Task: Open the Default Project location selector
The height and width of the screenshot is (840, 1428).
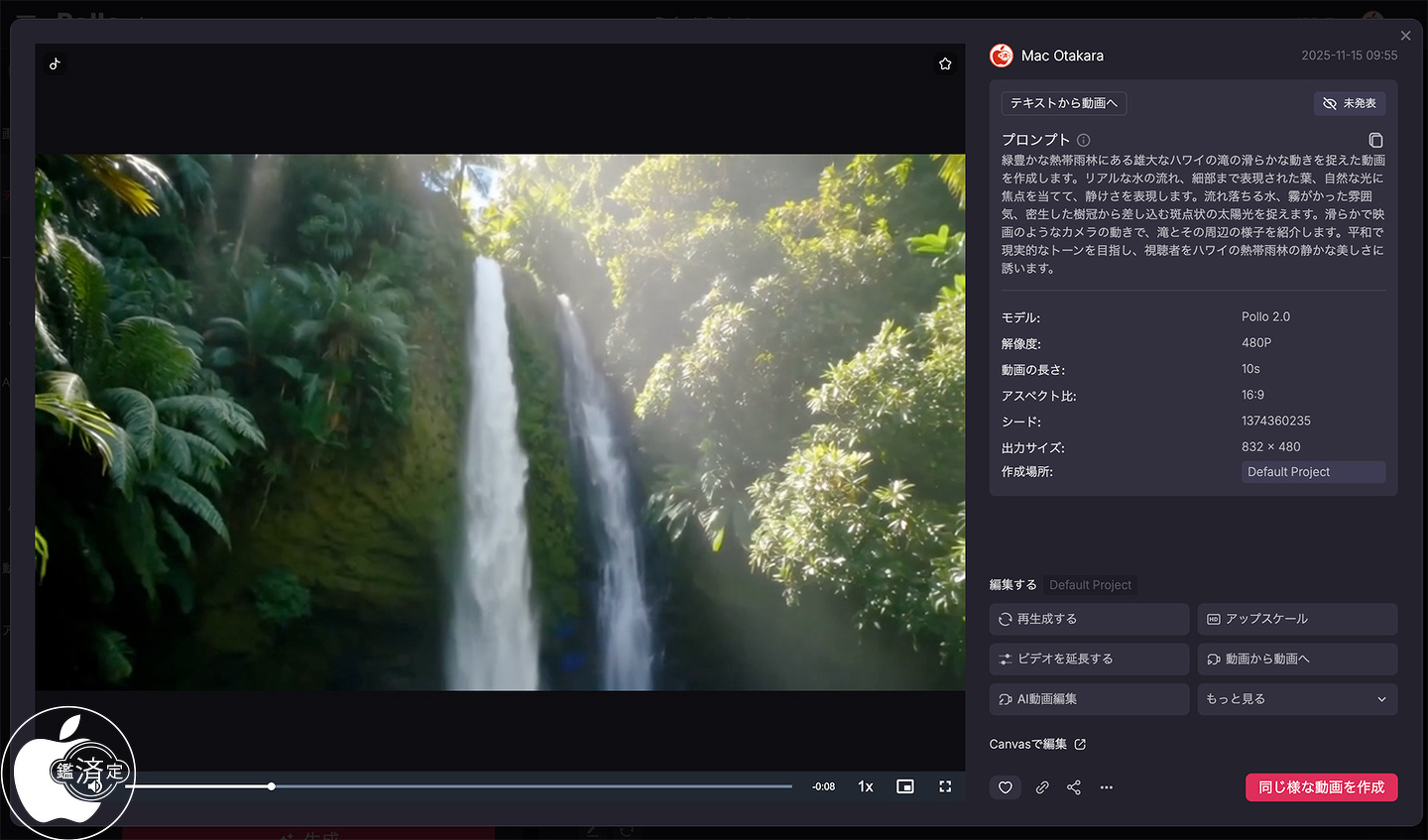Action: click(x=1313, y=472)
